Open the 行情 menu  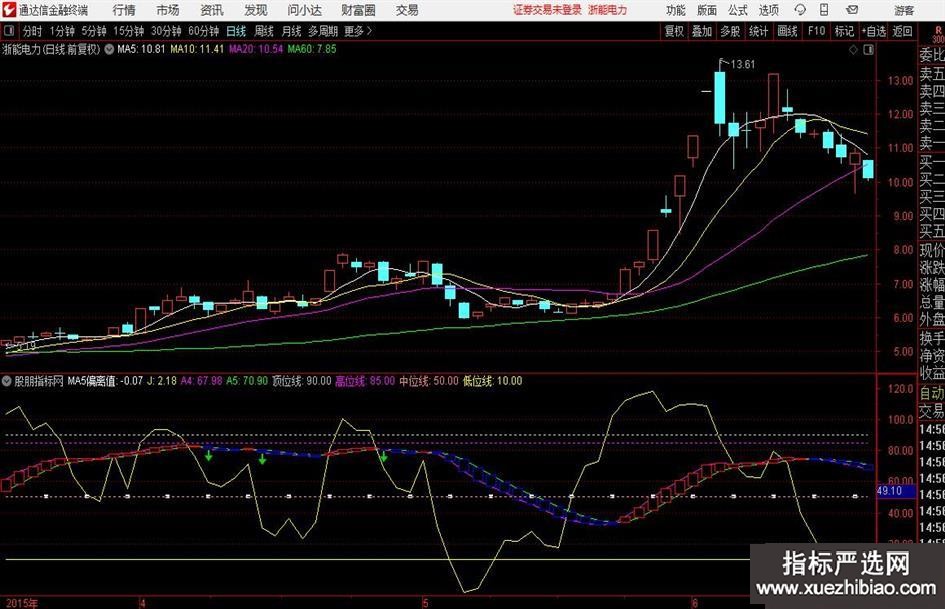pyautogui.click(x=124, y=10)
